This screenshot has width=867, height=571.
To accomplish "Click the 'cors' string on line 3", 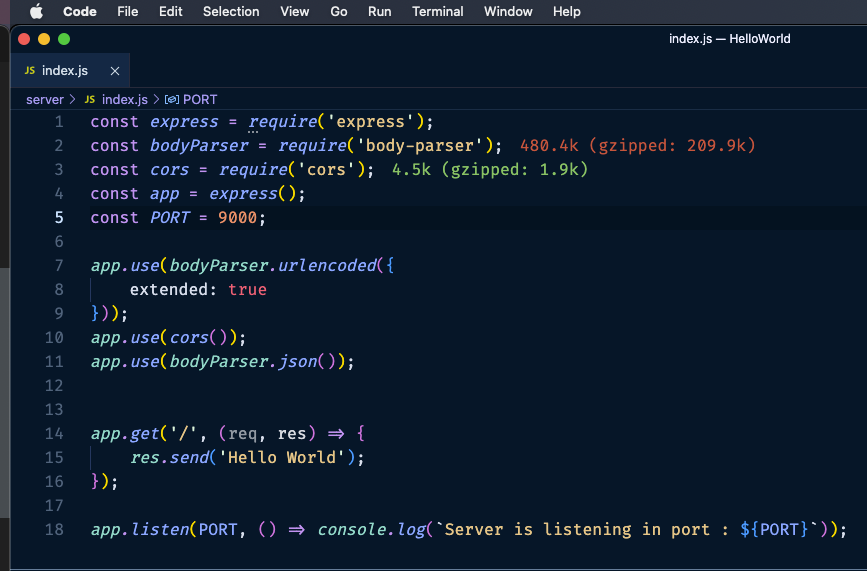I will (x=326, y=170).
